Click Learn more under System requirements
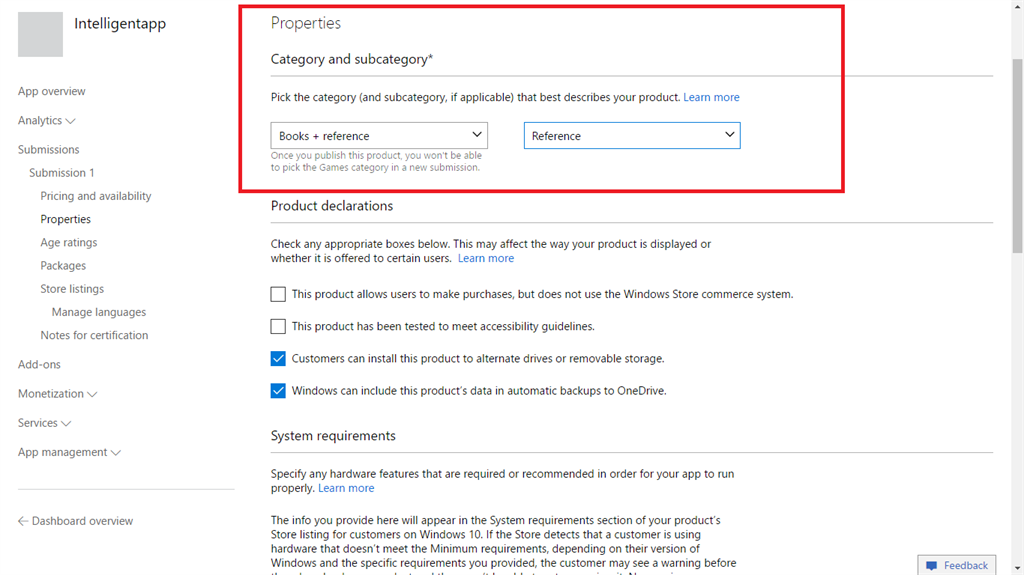This screenshot has height=575, width=1024. [346, 488]
